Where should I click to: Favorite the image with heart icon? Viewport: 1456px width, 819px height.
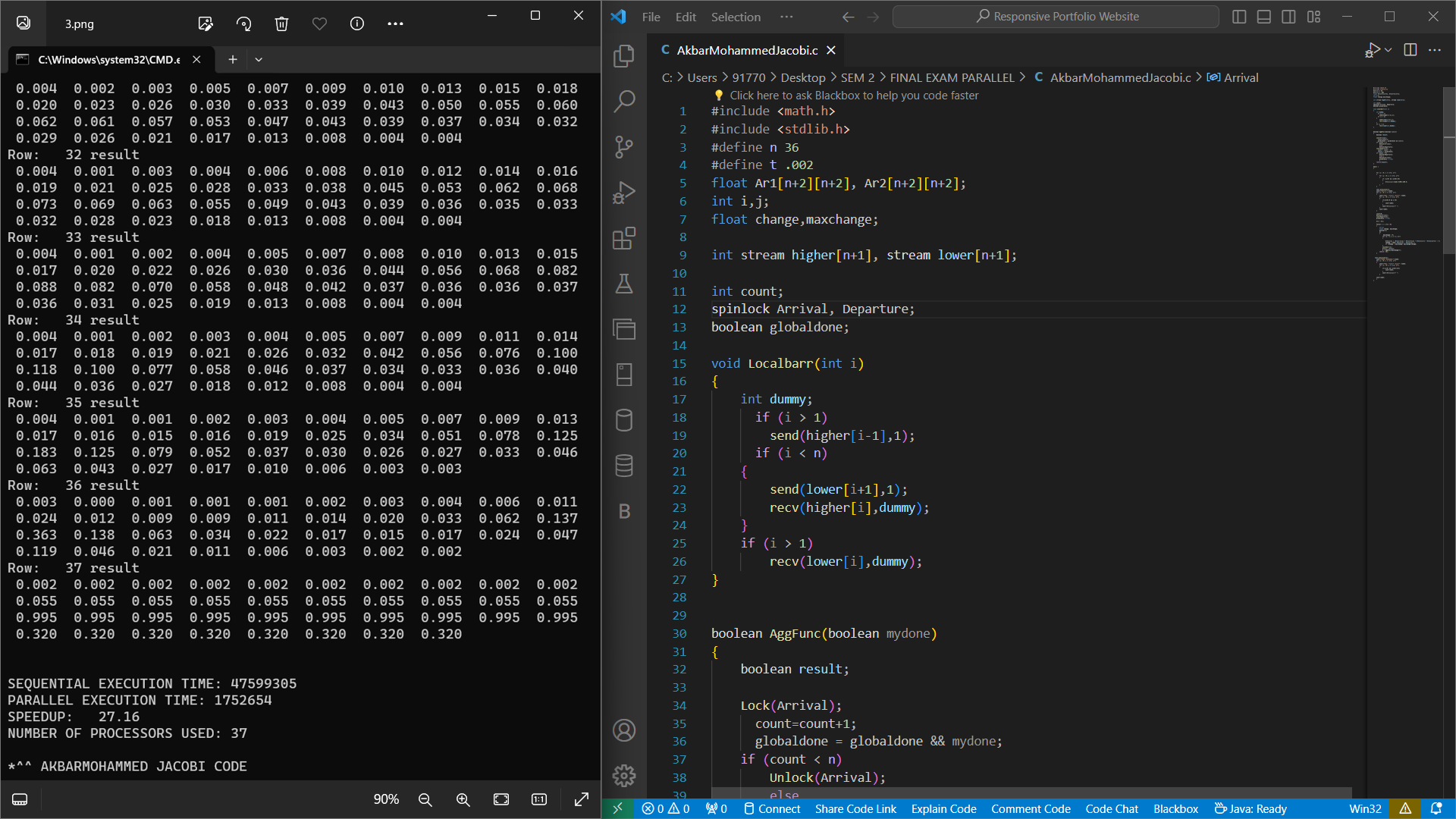tap(319, 24)
